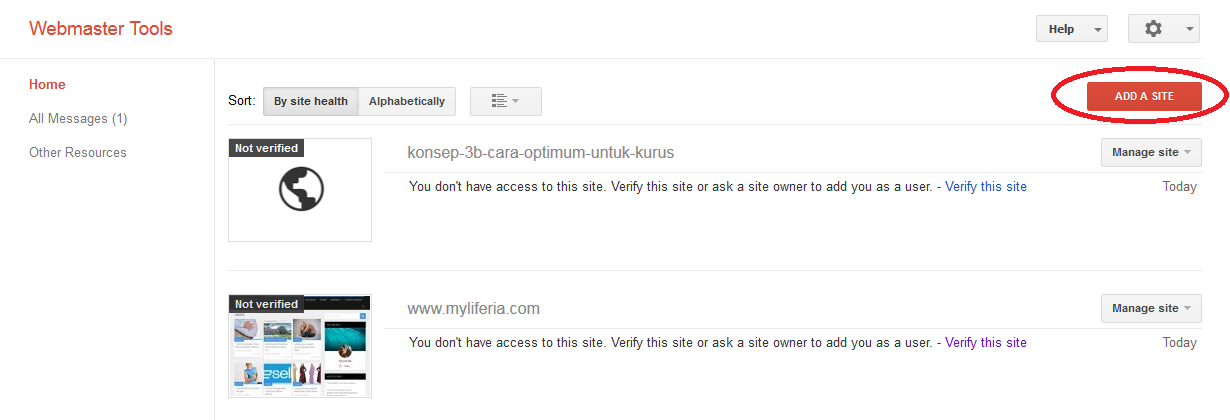Sort sites by site health
This screenshot has width=1230, height=420.
(x=311, y=101)
